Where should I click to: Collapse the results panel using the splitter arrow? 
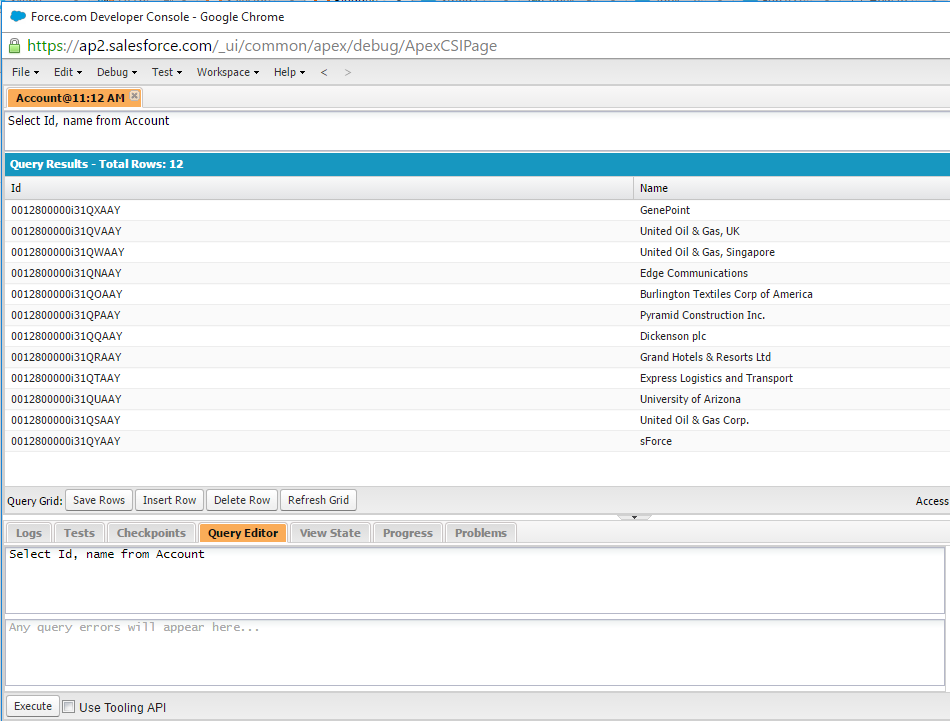pyautogui.click(x=634, y=516)
